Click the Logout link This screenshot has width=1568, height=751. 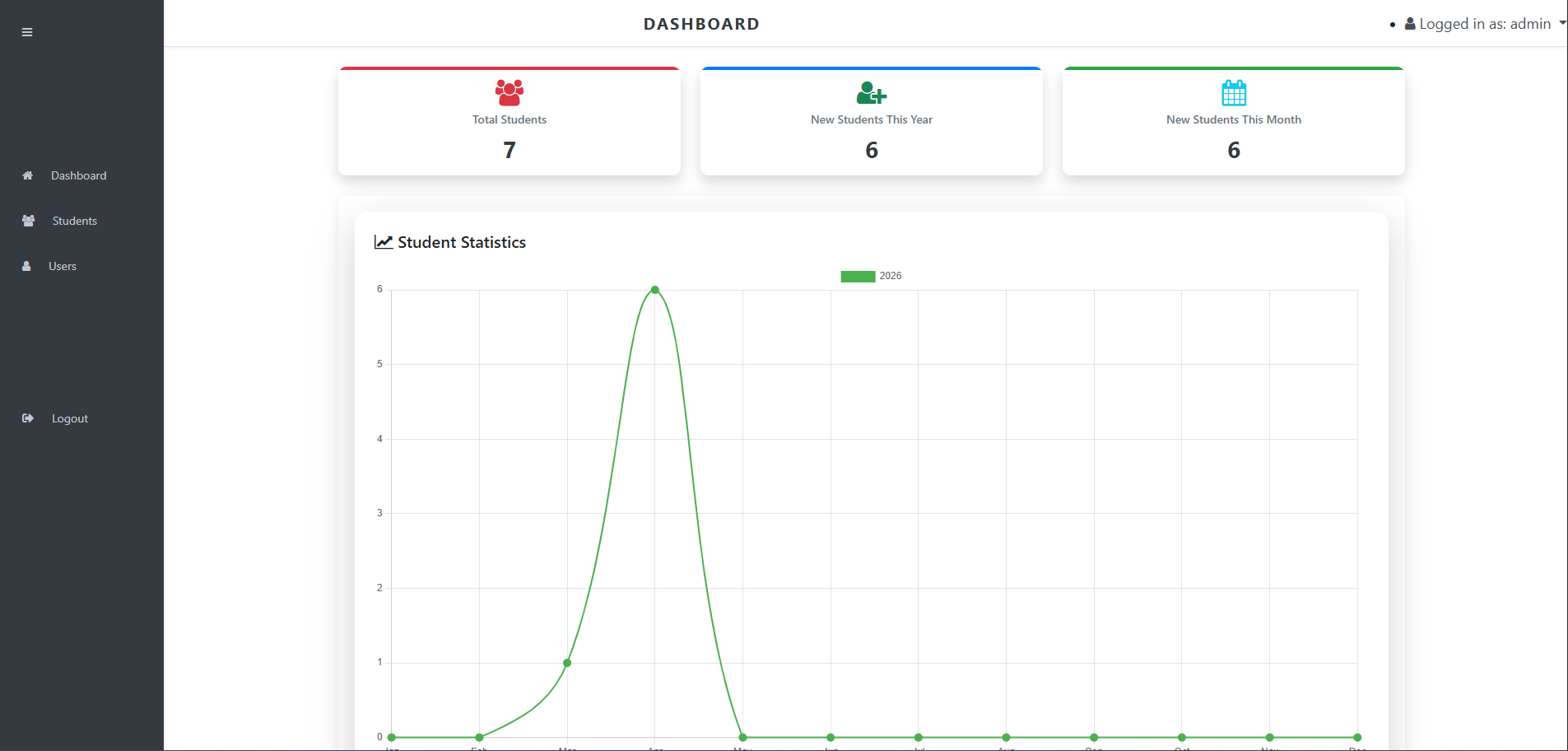click(x=69, y=418)
